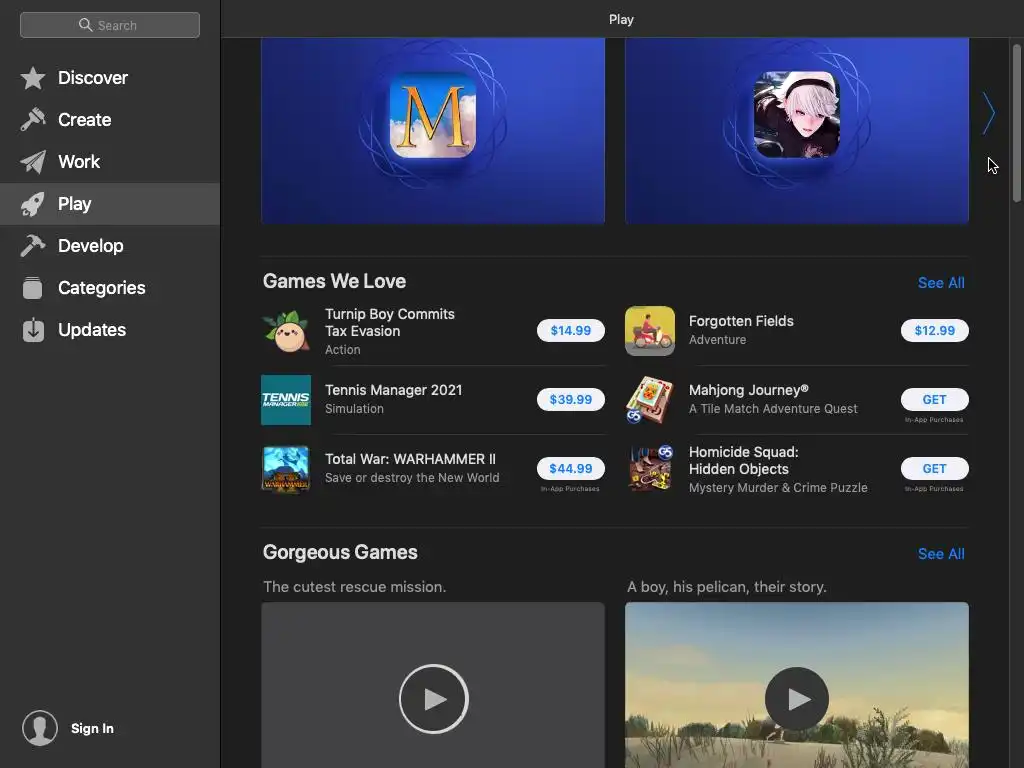Open the Updates section
Viewport: 1024px width, 768px height.
[110, 330]
